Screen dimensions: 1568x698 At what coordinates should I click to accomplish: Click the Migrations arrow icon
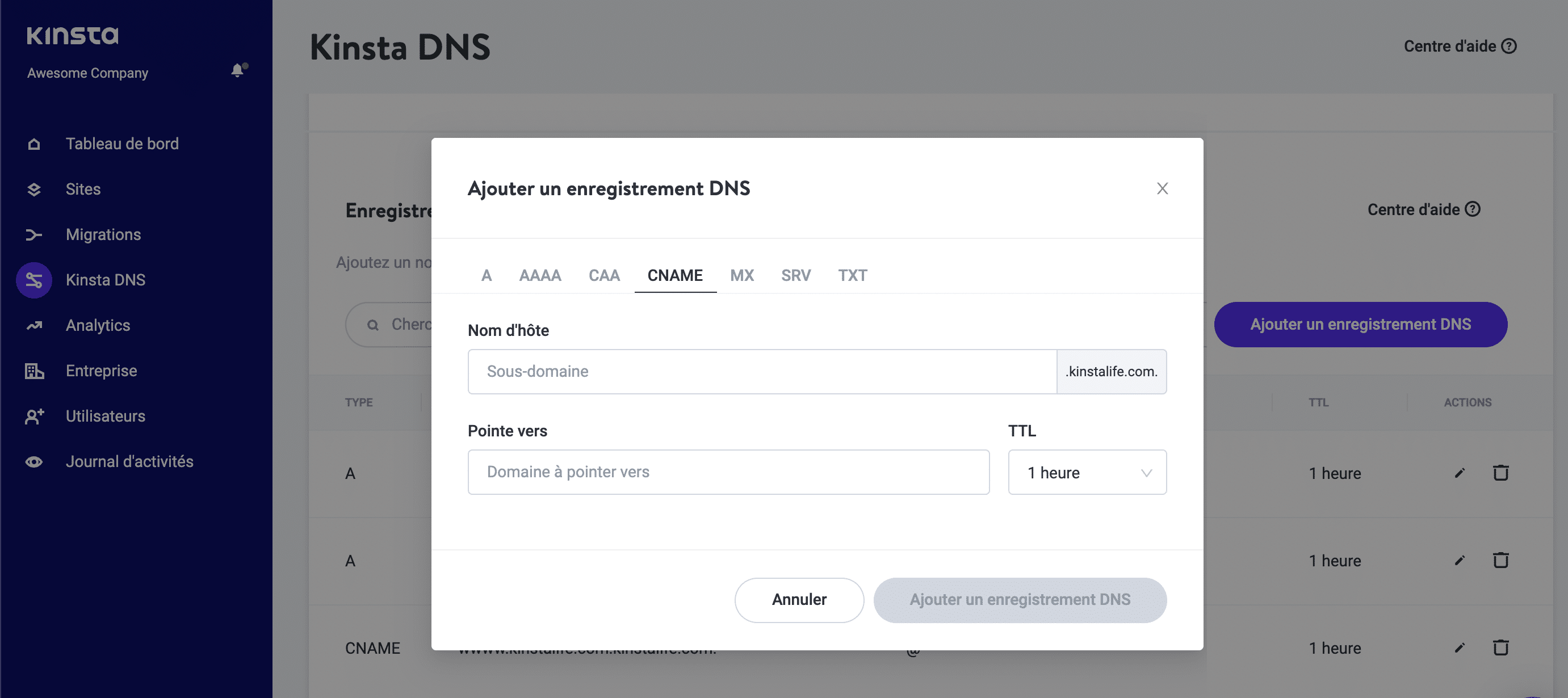[x=34, y=235]
